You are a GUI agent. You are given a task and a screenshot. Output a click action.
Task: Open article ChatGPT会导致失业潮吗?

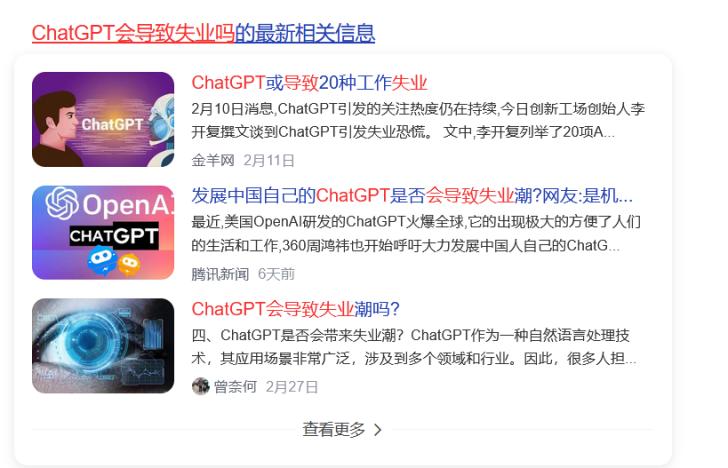click(295, 309)
